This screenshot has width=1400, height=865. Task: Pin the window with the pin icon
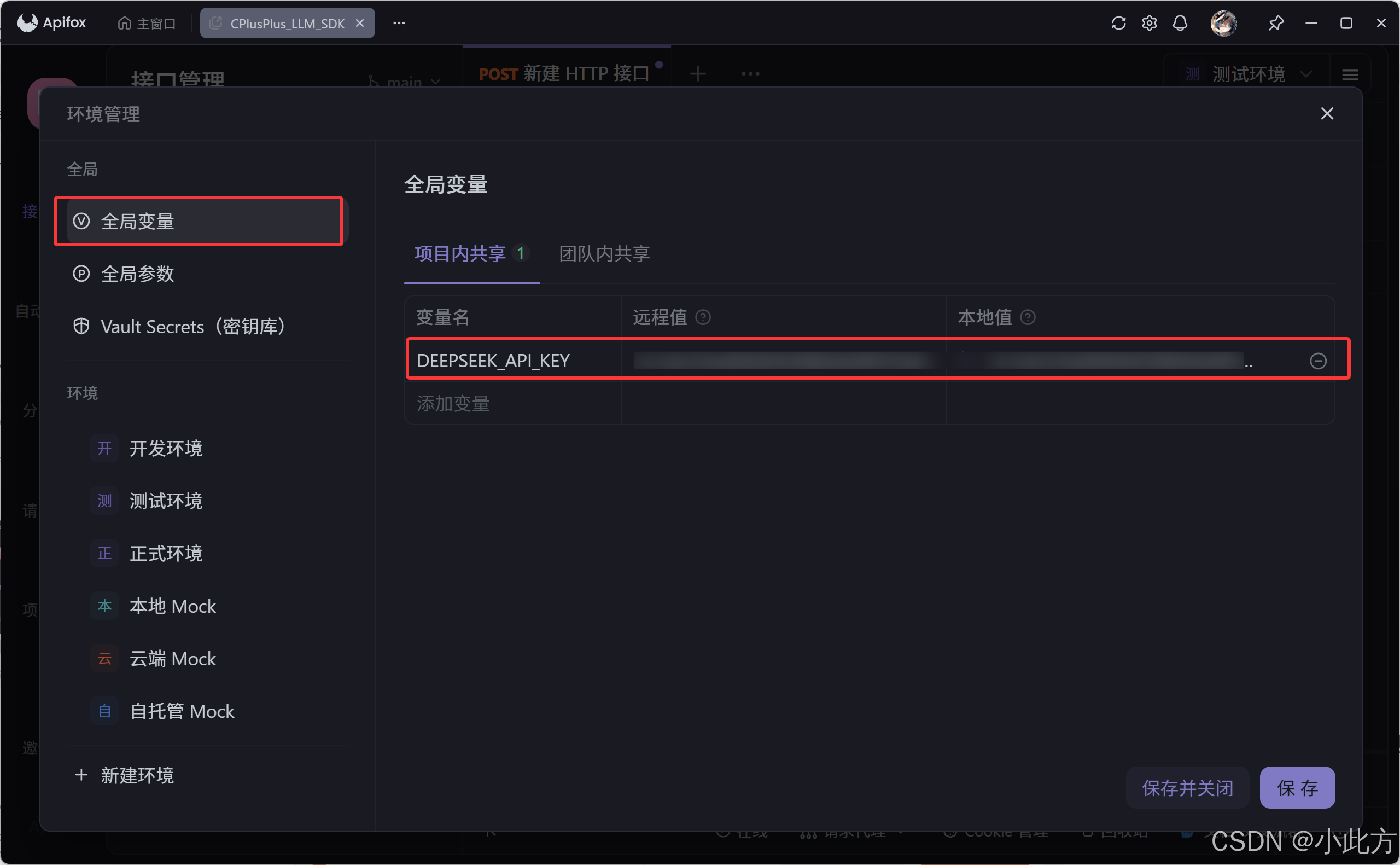point(1276,23)
